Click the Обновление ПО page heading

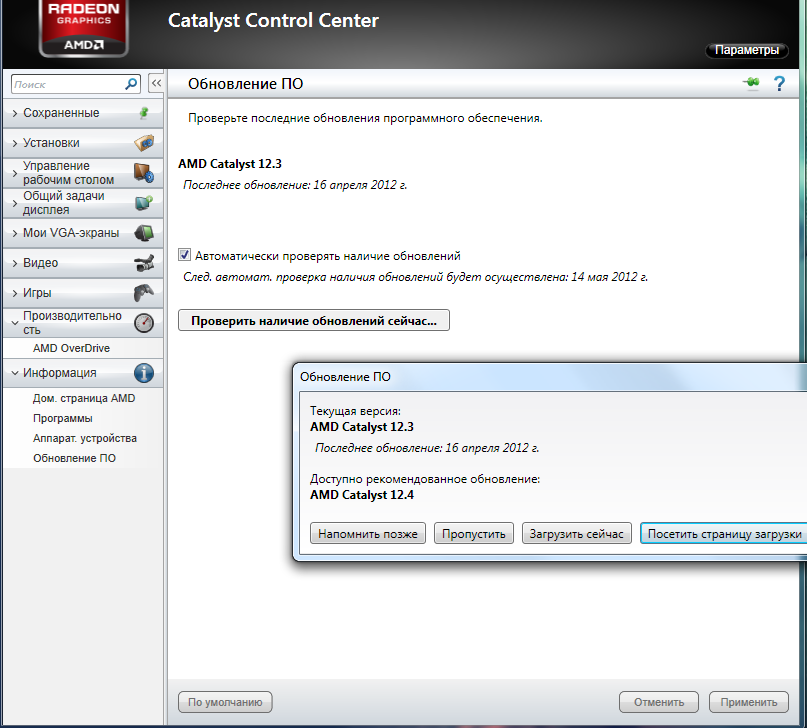[x=245, y=84]
